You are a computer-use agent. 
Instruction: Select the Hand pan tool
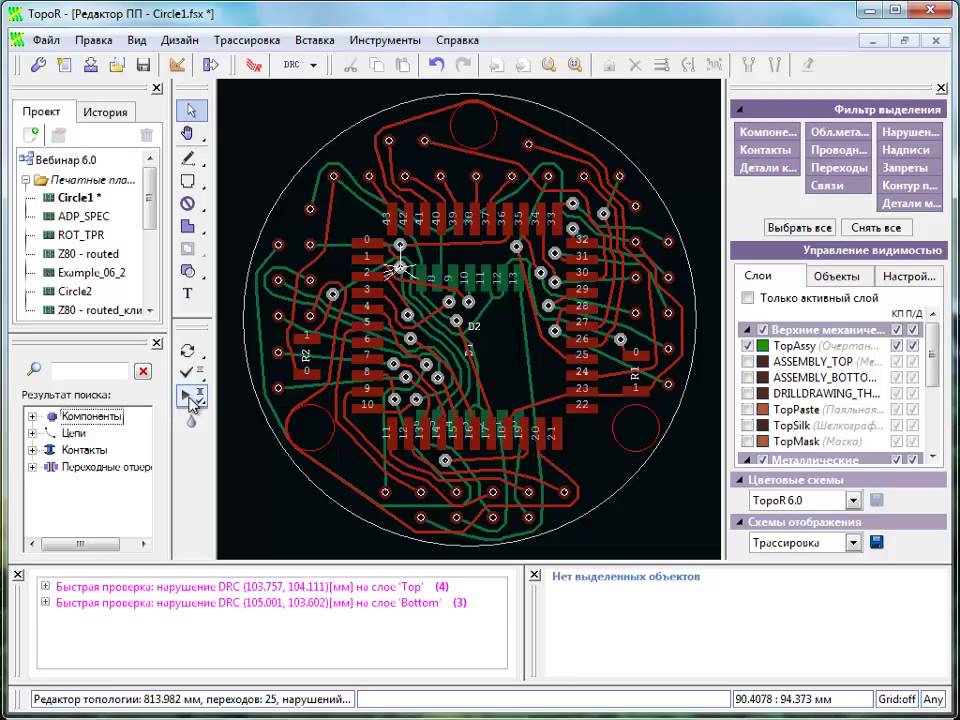[188, 133]
